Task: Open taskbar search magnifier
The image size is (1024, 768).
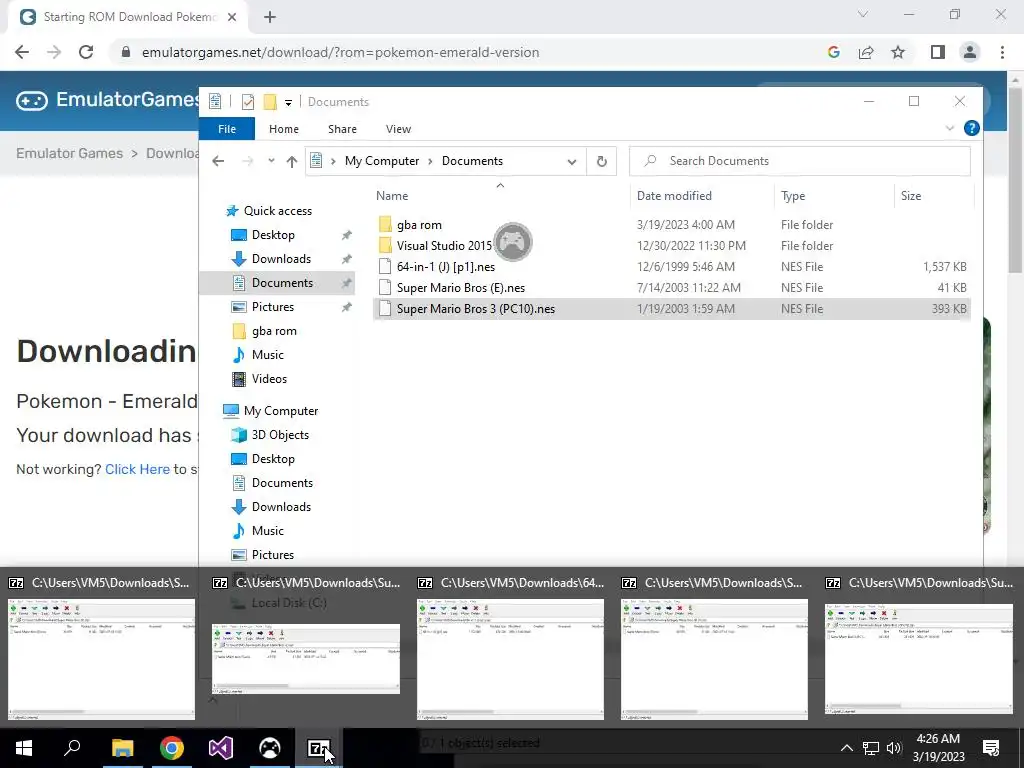Action: click(72, 748)
